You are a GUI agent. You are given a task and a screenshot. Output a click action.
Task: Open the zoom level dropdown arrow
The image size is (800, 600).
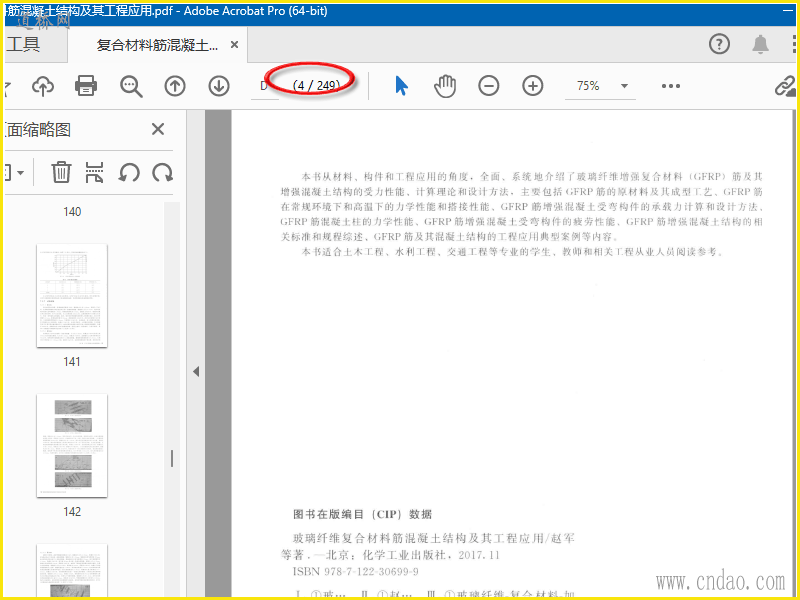pos(624,86)
